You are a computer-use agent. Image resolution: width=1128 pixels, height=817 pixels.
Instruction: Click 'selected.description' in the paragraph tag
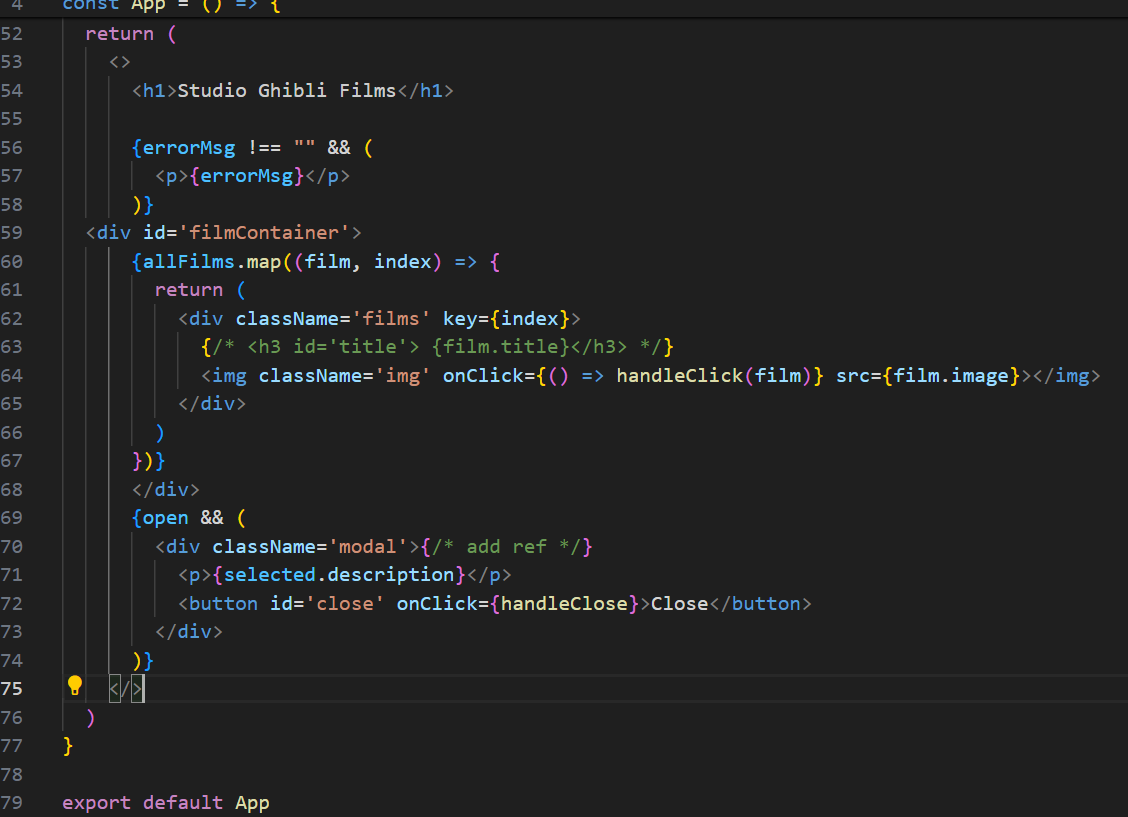(x=339, y=575)
